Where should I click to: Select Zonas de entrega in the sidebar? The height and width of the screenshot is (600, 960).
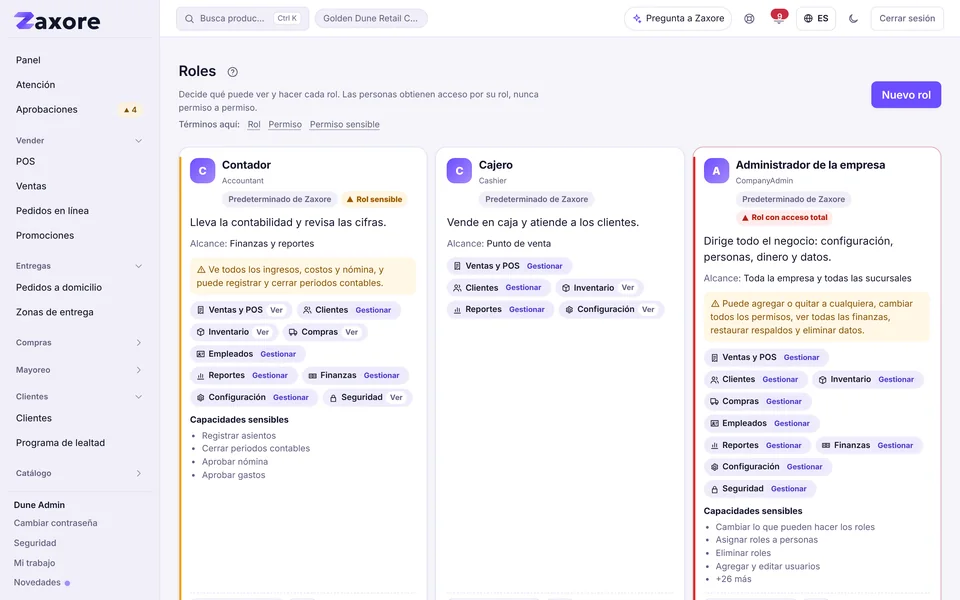coord(80,312)
